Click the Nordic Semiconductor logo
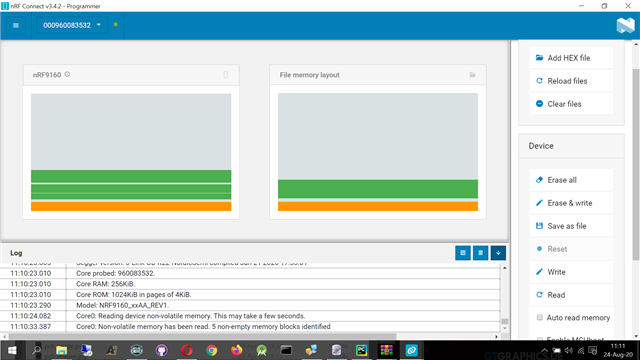The image size is (640, 360). (625, 25)
